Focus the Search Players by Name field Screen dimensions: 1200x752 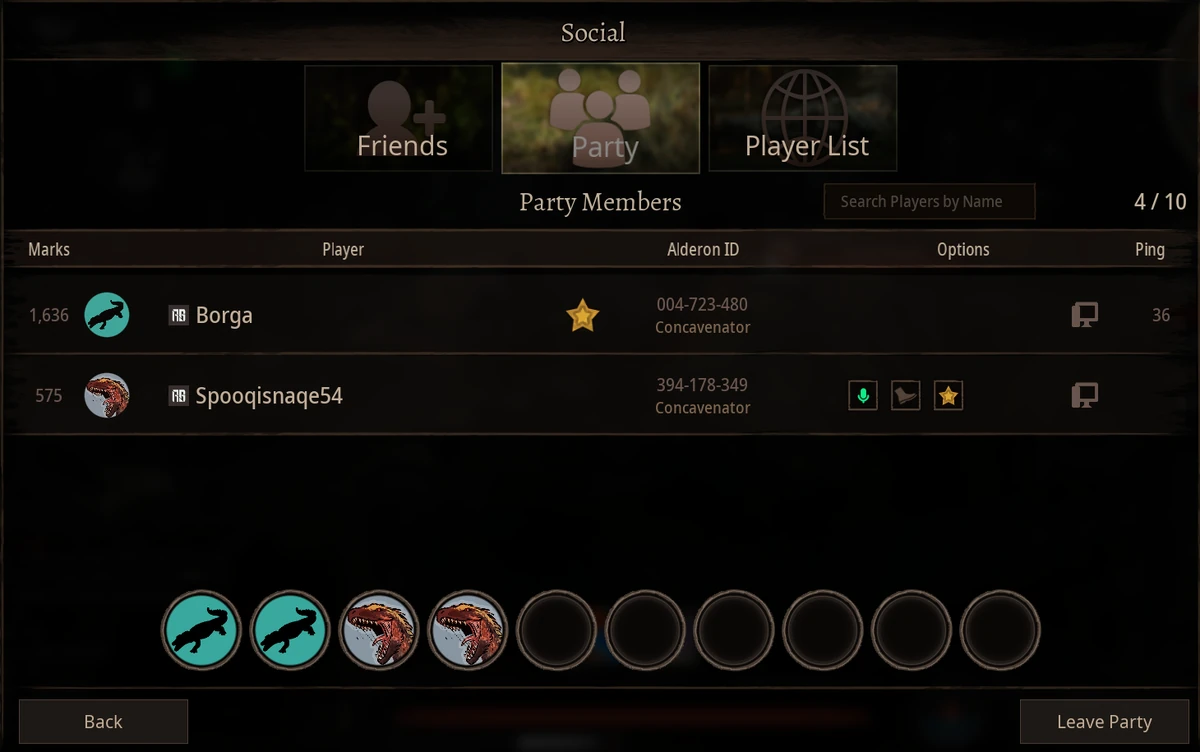[929, 201]
